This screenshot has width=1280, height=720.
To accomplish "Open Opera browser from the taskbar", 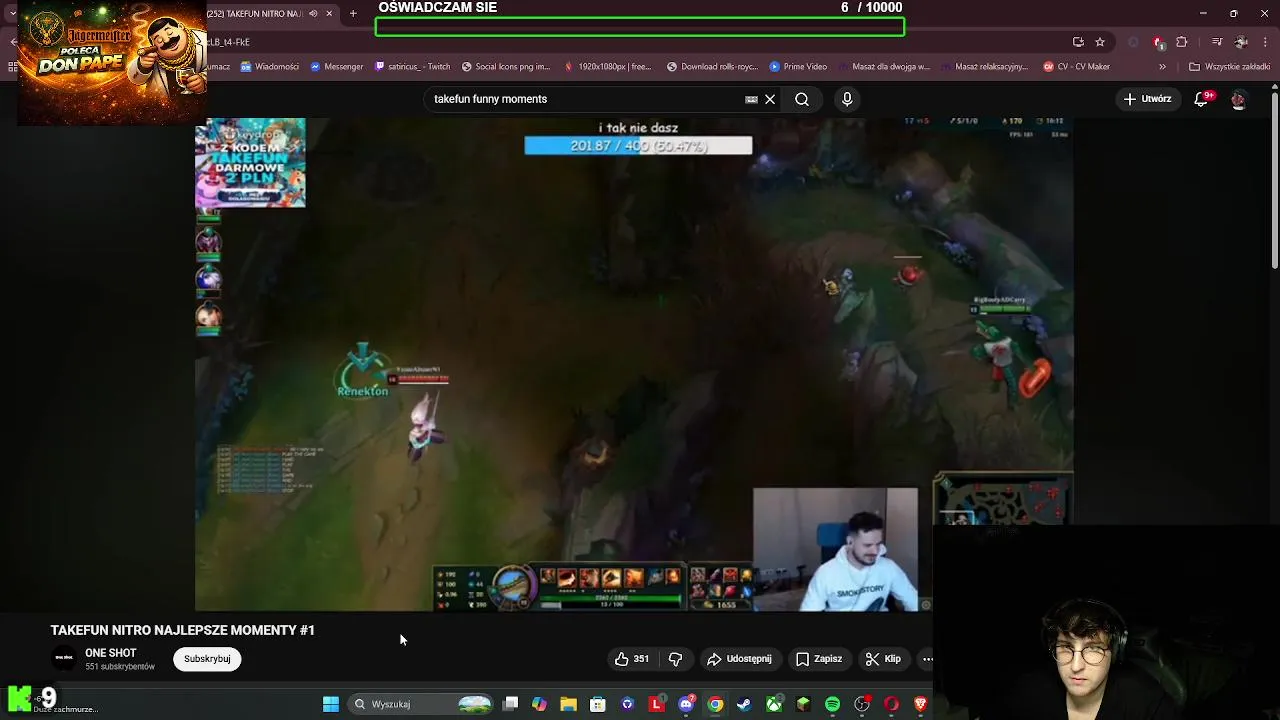I will pos(891,704).
